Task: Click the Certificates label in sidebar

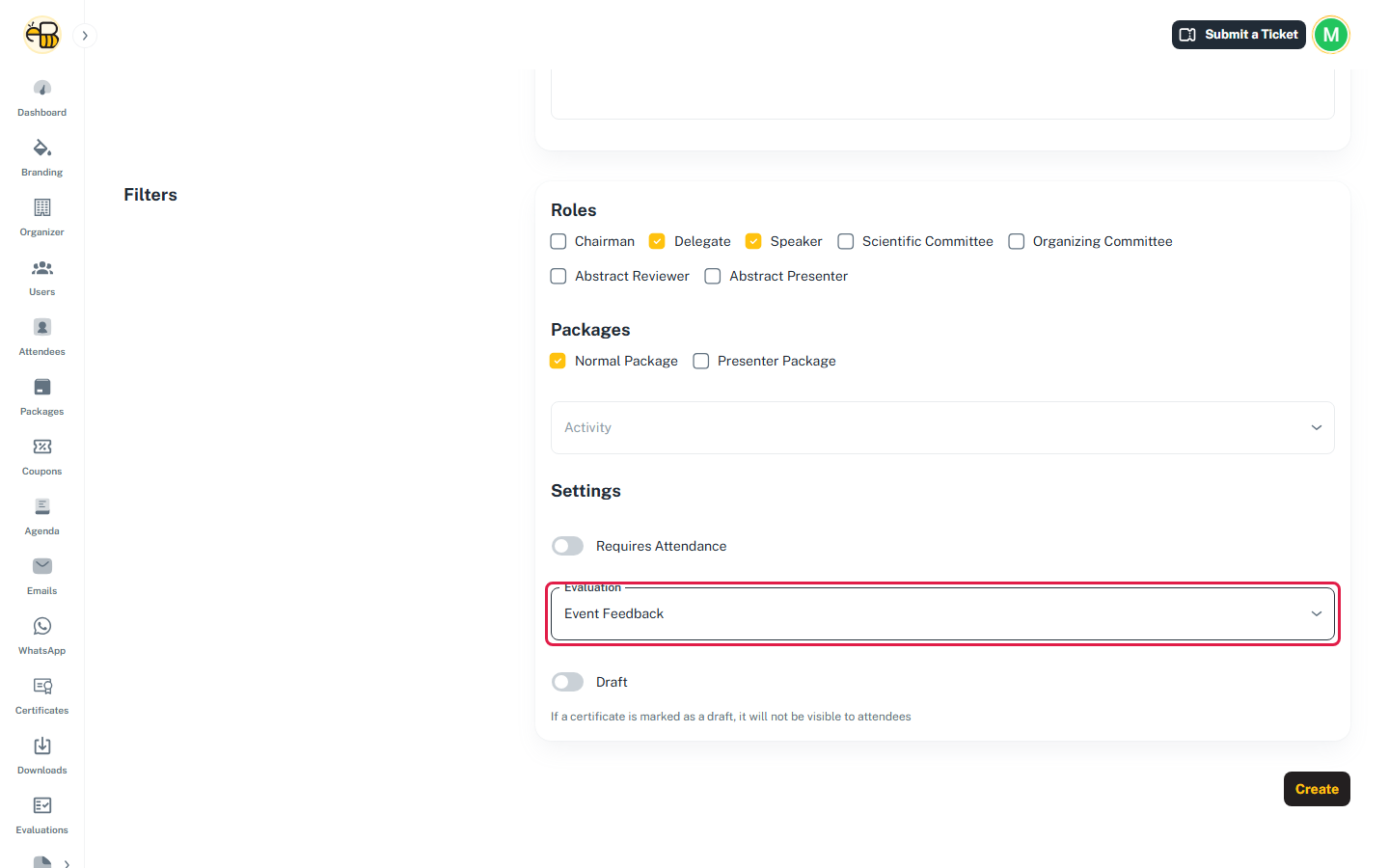Action: click(x=41, y=711)
